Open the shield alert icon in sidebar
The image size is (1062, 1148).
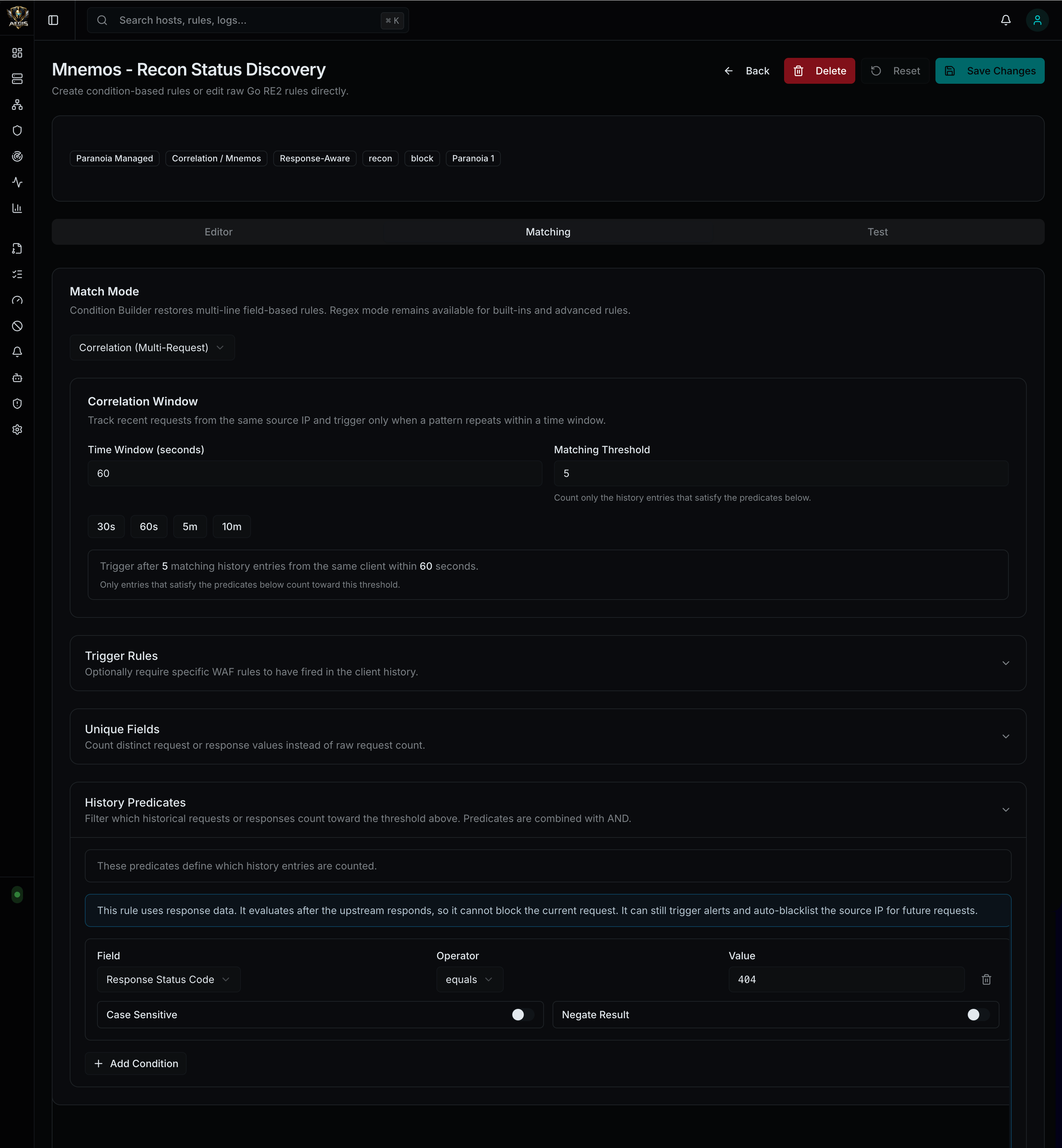[x=17, y=403]
